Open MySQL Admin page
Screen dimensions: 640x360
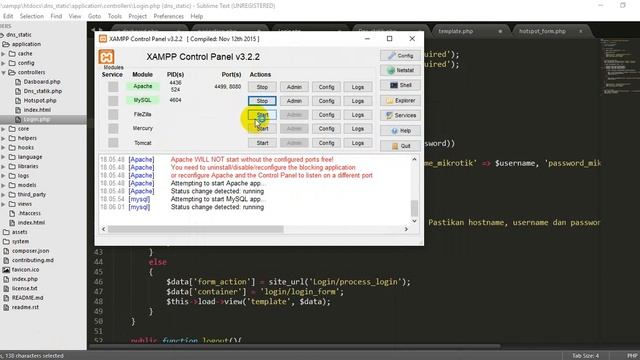click(x=294, y=101)
